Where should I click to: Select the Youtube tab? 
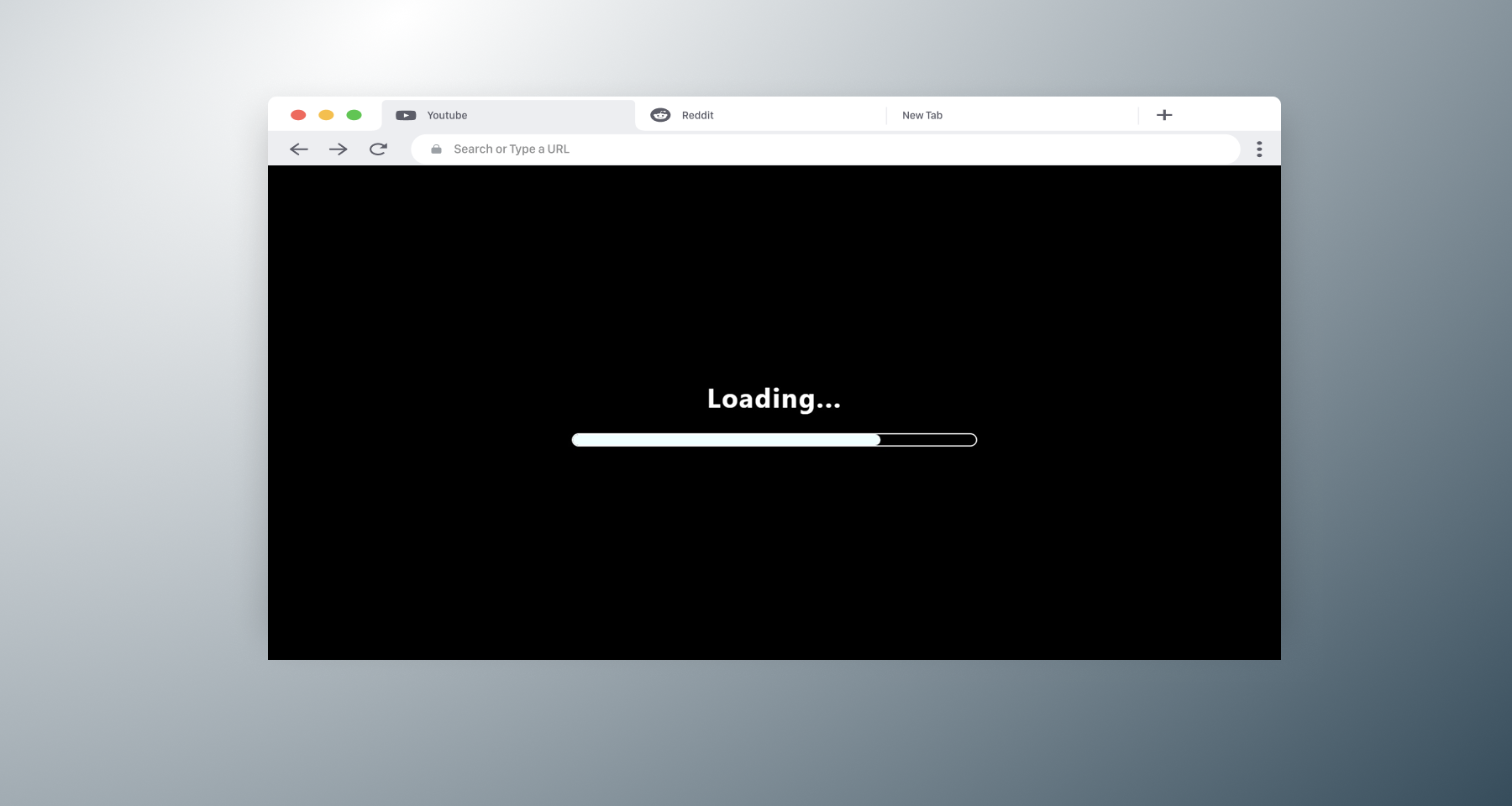click(x=504, y=115)
